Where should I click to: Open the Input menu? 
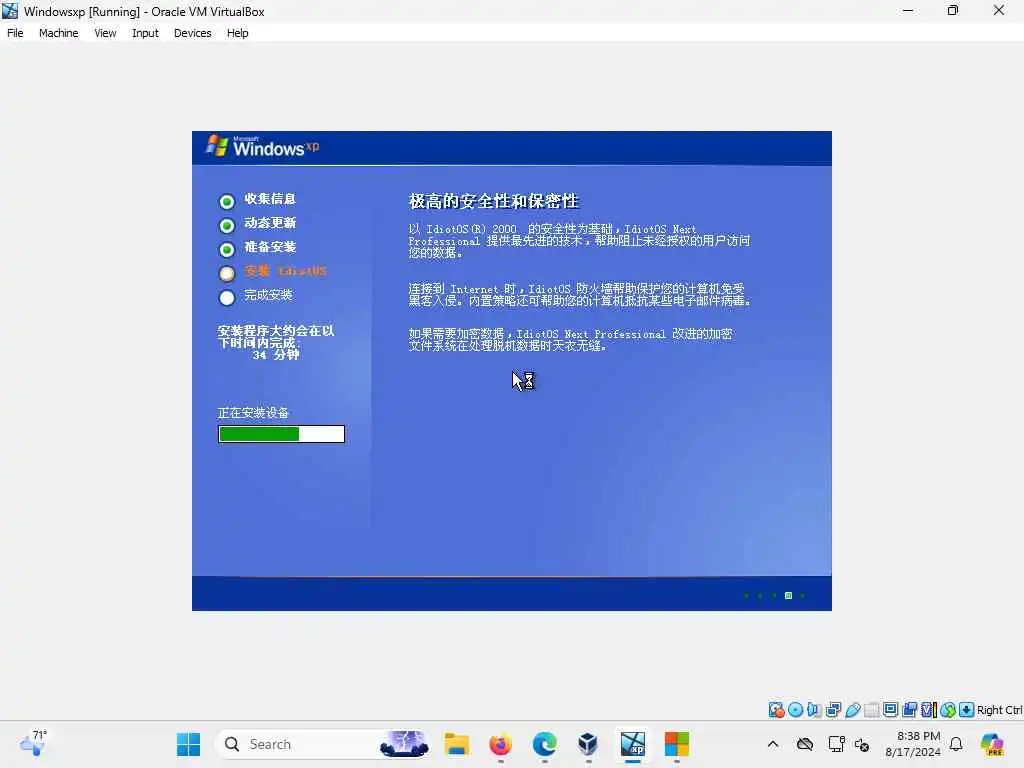[145, 33]
